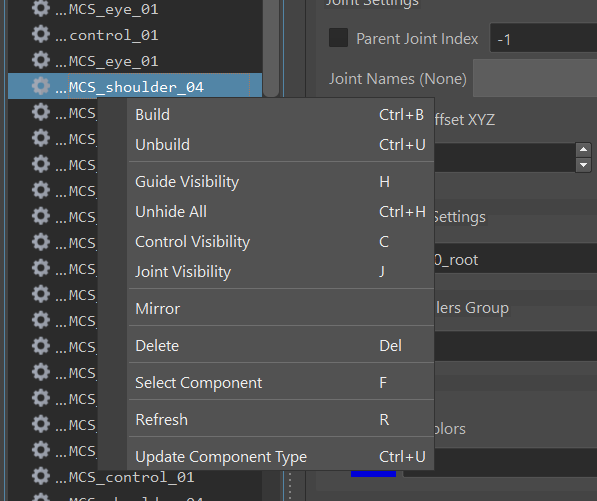597x501 pixels.
Task: Click the Joint Names (None) field
Action: (535, 78)
